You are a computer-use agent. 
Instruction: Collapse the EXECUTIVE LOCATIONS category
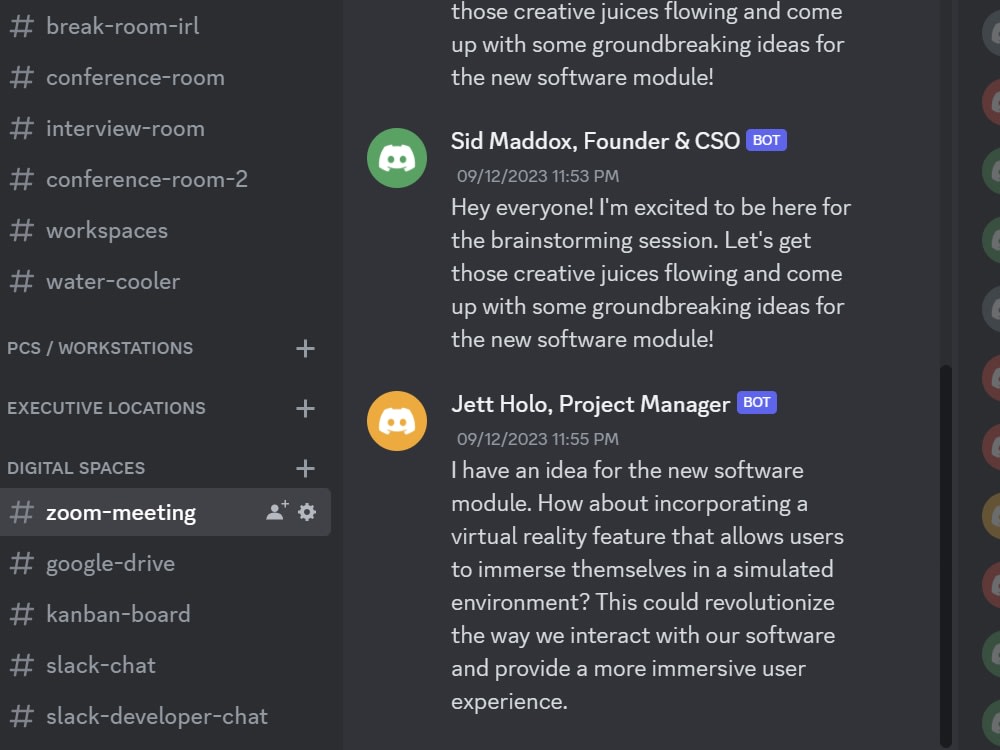(x=106, y=408)
